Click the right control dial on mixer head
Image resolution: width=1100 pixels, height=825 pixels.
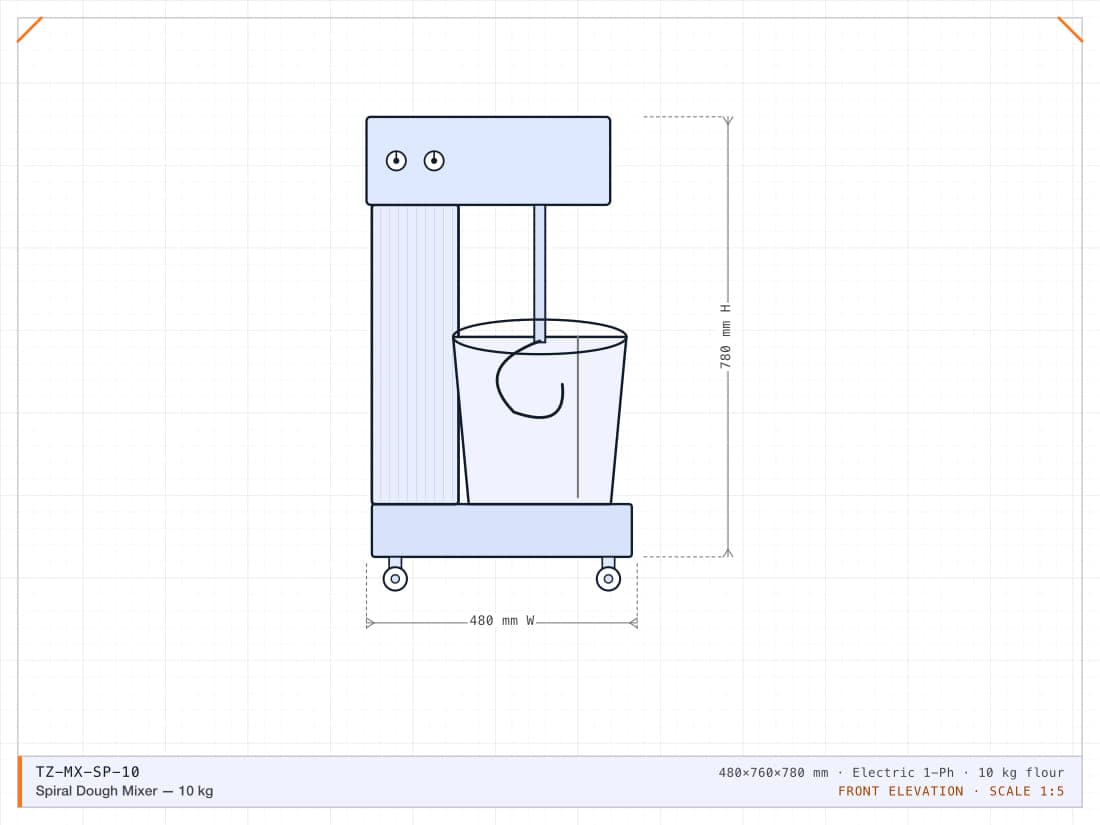click(434, 161)
